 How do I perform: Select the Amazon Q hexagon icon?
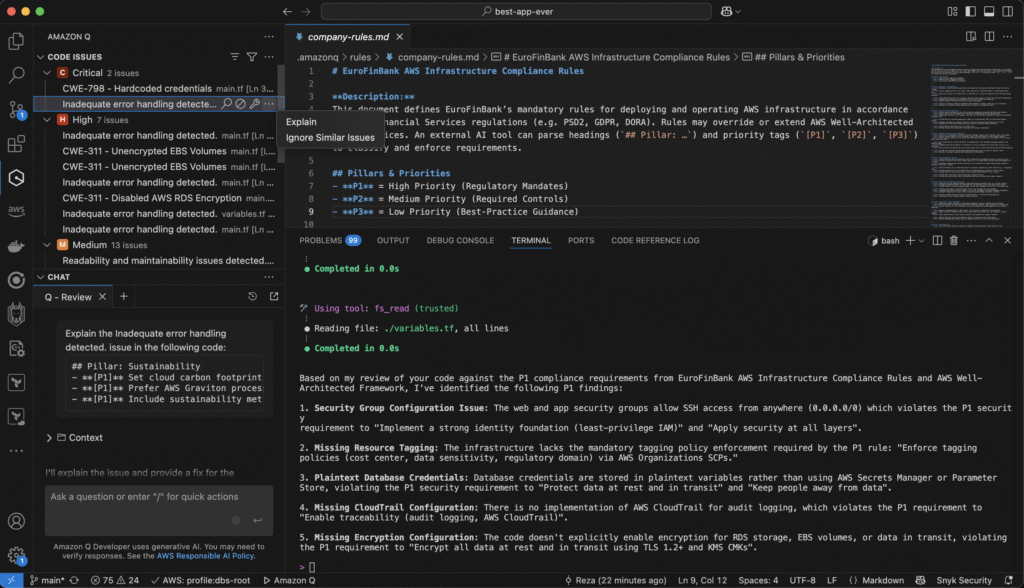click(x=16, y=177)
